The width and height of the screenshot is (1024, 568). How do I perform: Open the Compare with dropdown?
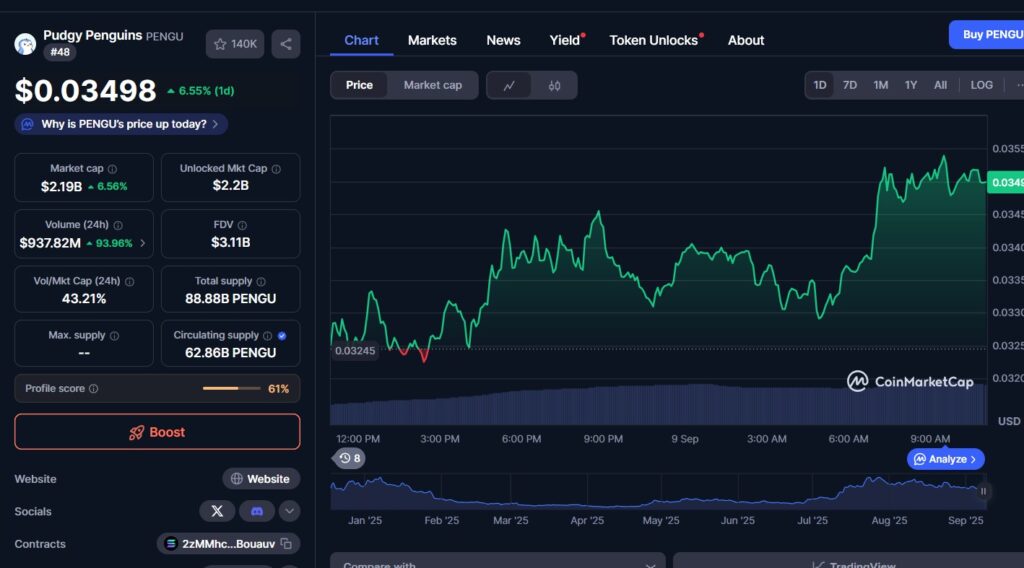click(x=498, y=561)
